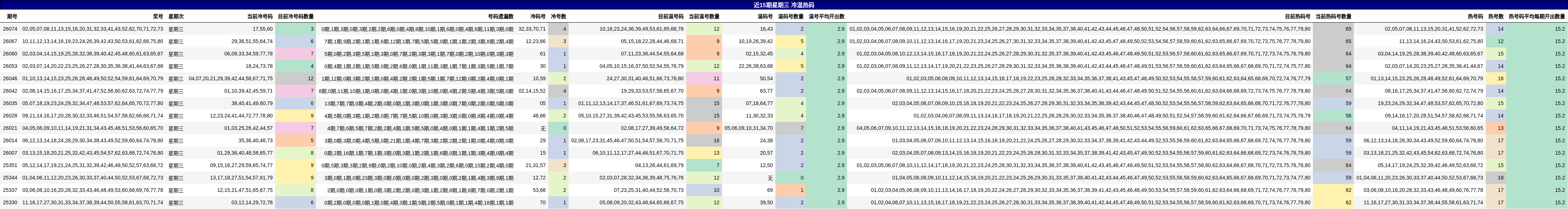
Task: Click the 温码号数量 column header
Action: tap(791, 17)
